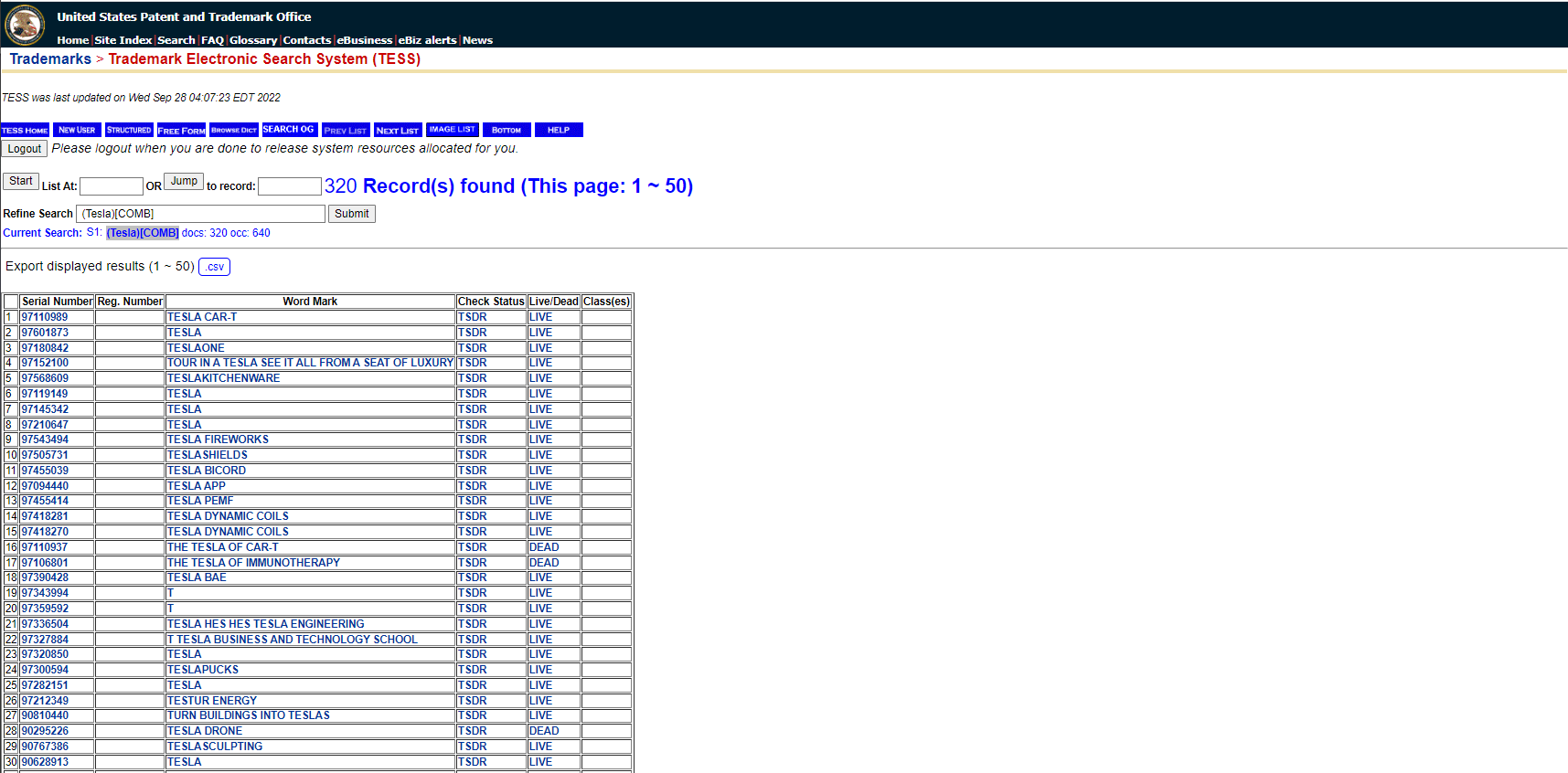
Task: Open the TESLASCULPTING word mark
Action: pyautogui.click(x=215, y=747)
